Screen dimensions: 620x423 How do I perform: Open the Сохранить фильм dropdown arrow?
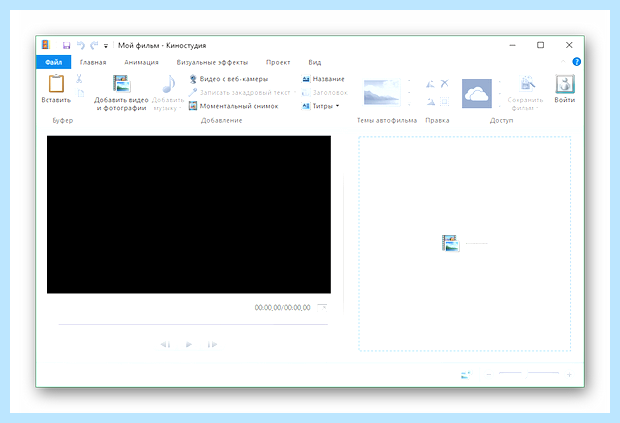click(x=537, y=108)
